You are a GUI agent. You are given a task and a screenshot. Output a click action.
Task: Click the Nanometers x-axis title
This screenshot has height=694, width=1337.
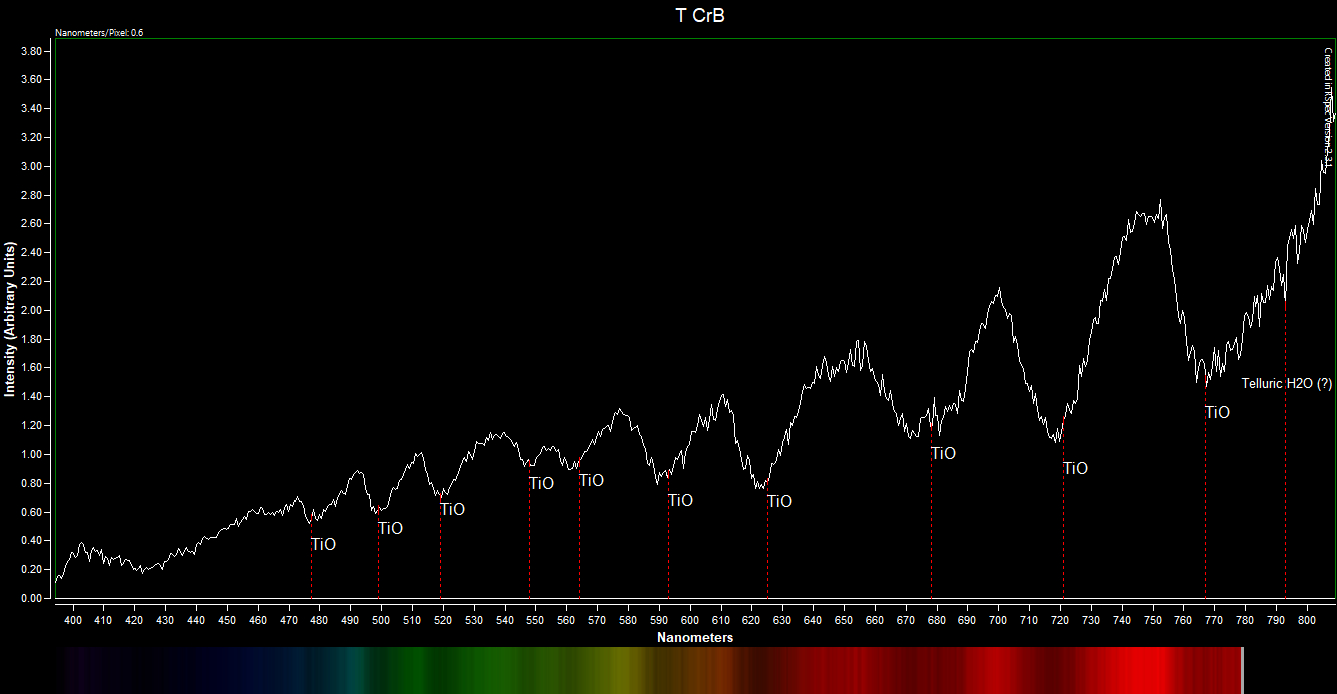695,637
